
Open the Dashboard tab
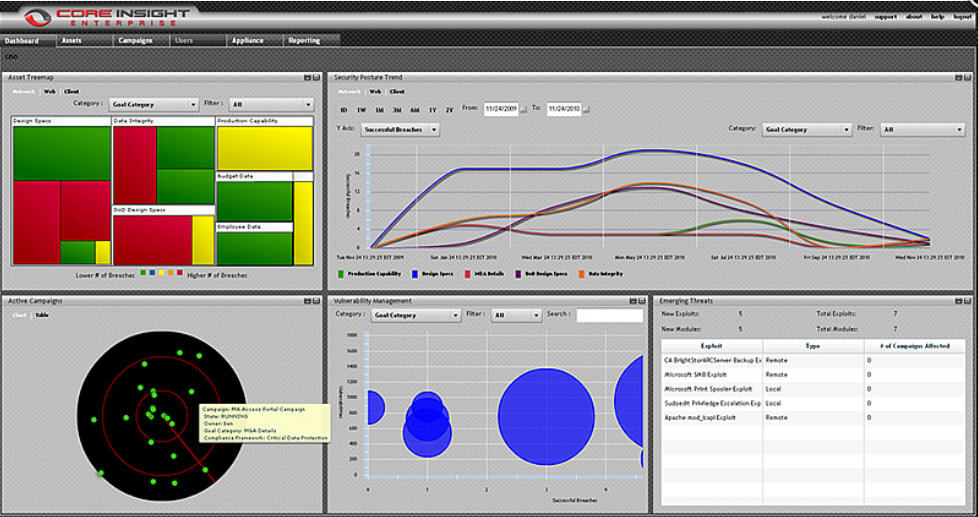pyautogui.click(x=28, y=41)
